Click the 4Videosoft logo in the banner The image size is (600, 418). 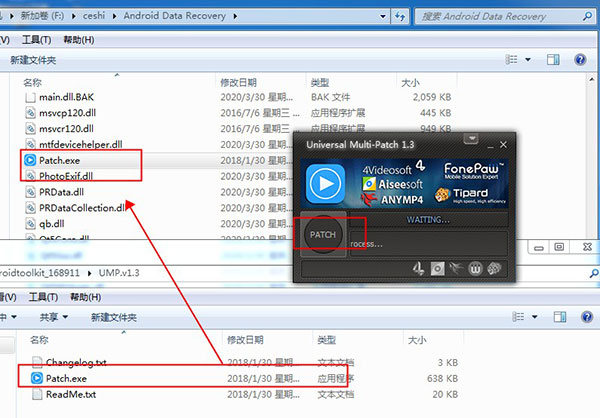click(x=394, y=167)
